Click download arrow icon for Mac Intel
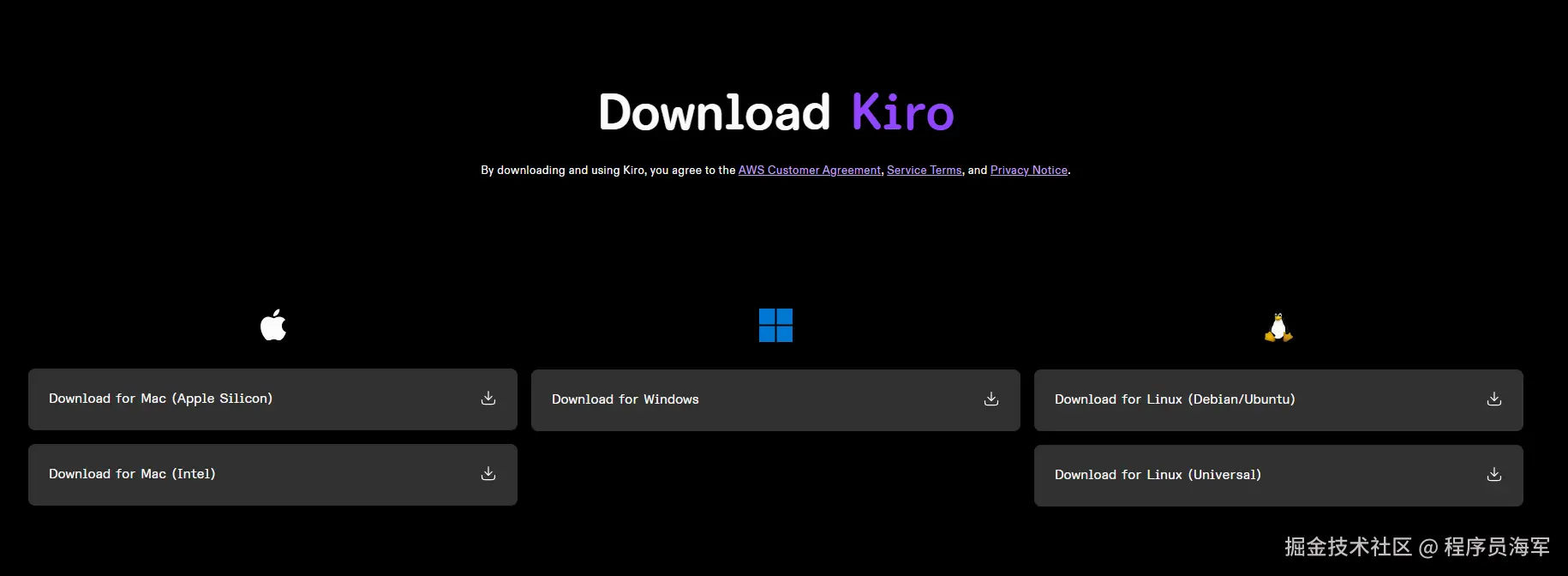This screenshot has height=576, width=1568. point(488,473)
